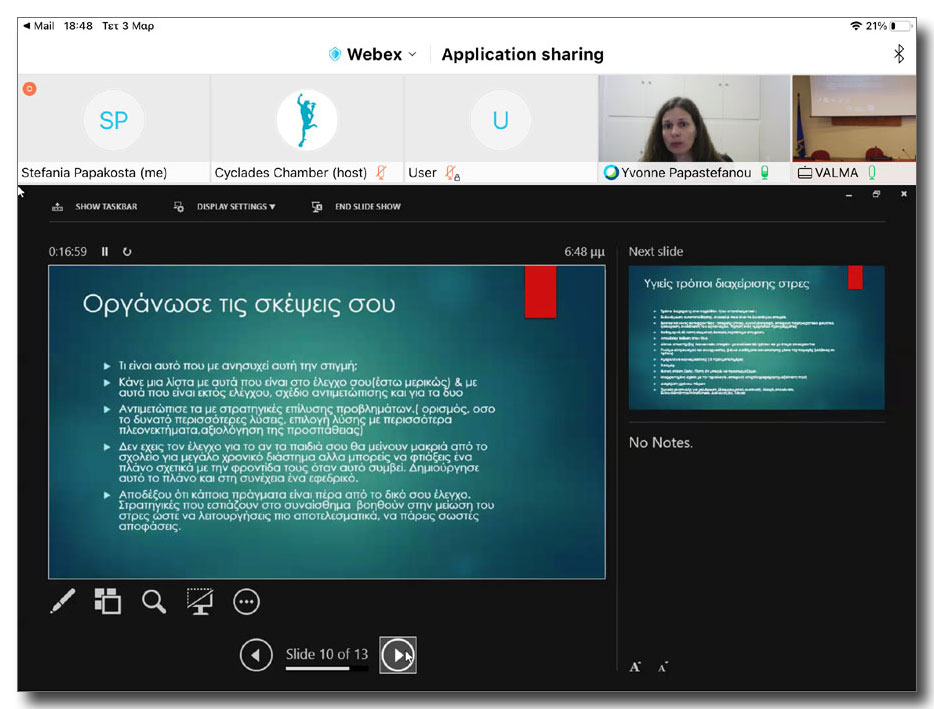This screenshot has width=934, height=709.
Task: Go back to the previous slide arrow
Action: click(256, 655)
